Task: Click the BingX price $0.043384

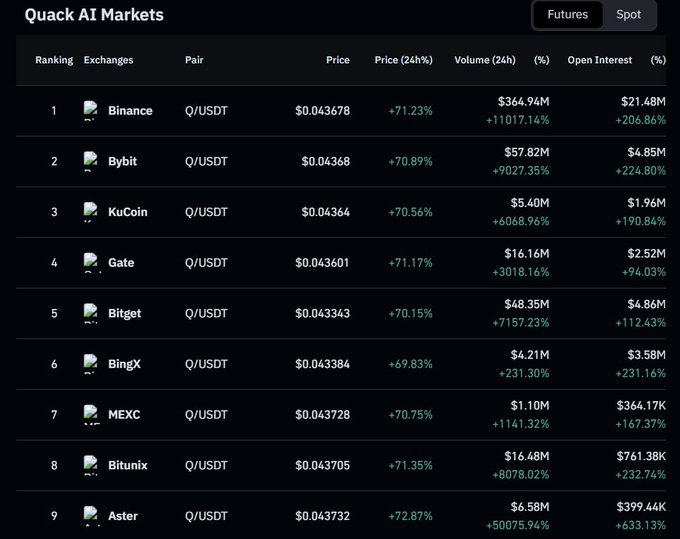Action: 322,364
